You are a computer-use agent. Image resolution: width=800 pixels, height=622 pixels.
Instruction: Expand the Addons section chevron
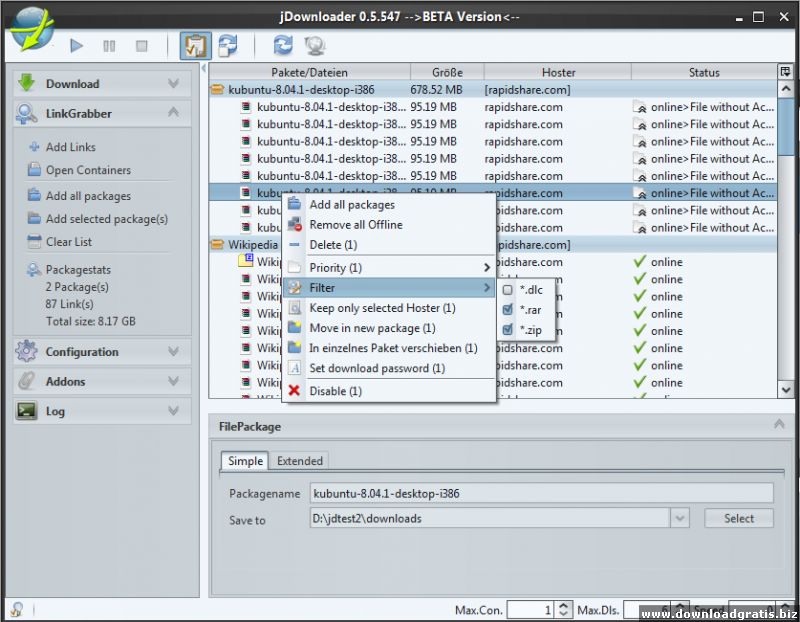(x=173, y=381)
